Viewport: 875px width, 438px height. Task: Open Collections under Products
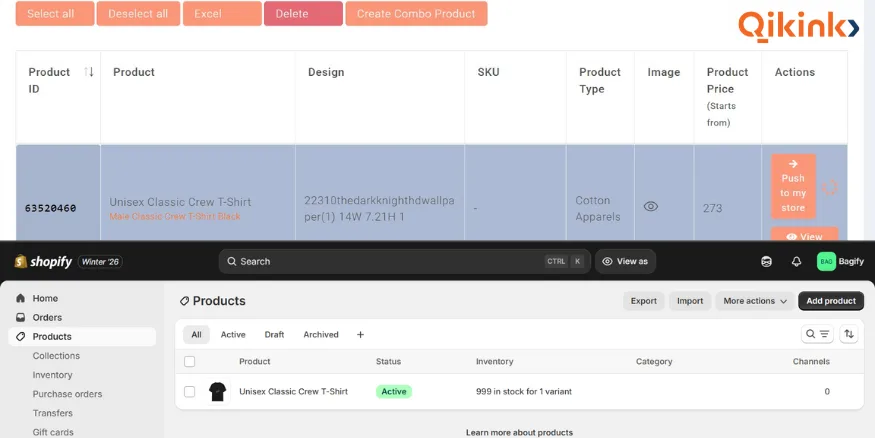(x=56, y=355)
